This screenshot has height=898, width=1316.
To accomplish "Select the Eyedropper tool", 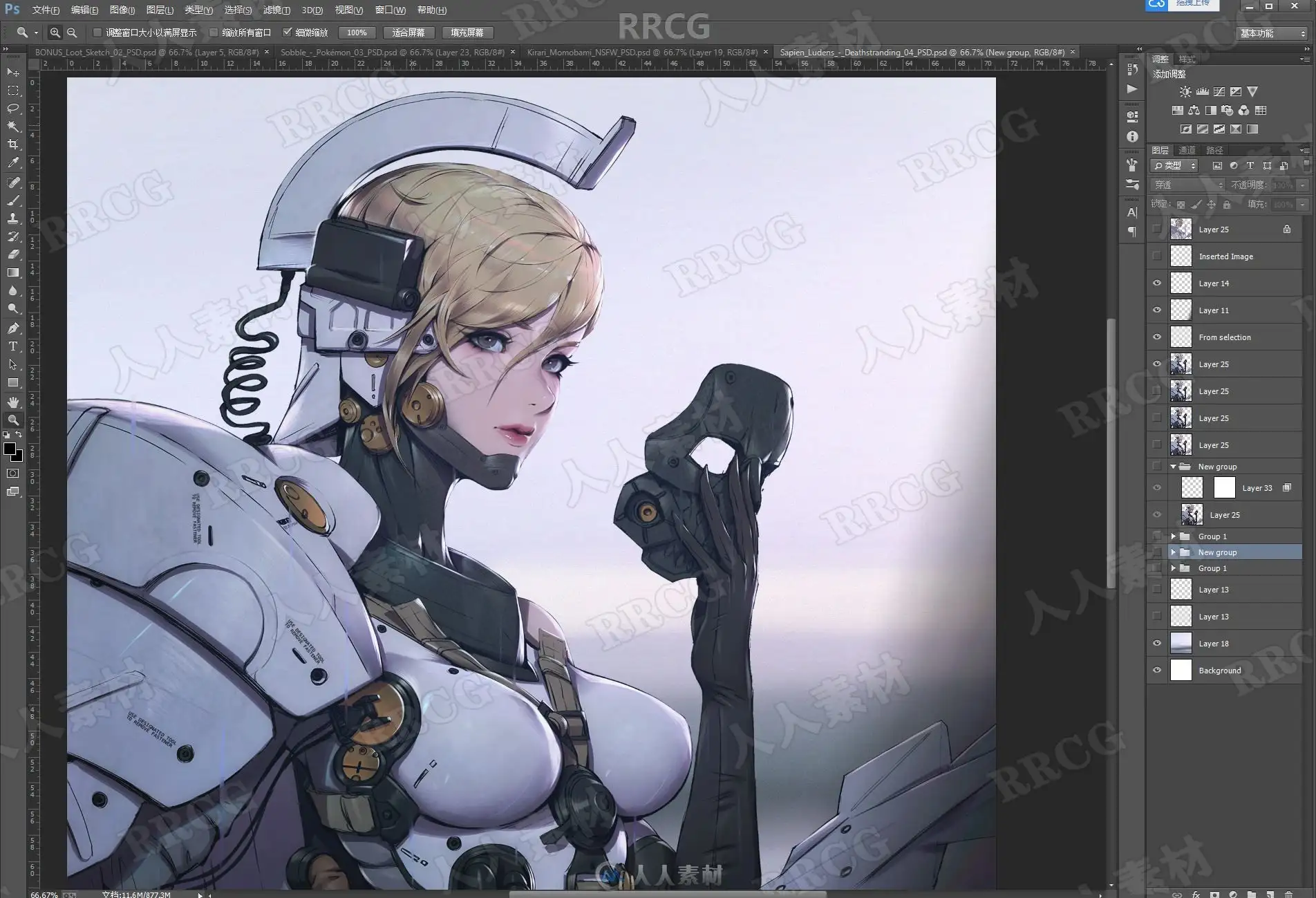I will tap(13, 162).
